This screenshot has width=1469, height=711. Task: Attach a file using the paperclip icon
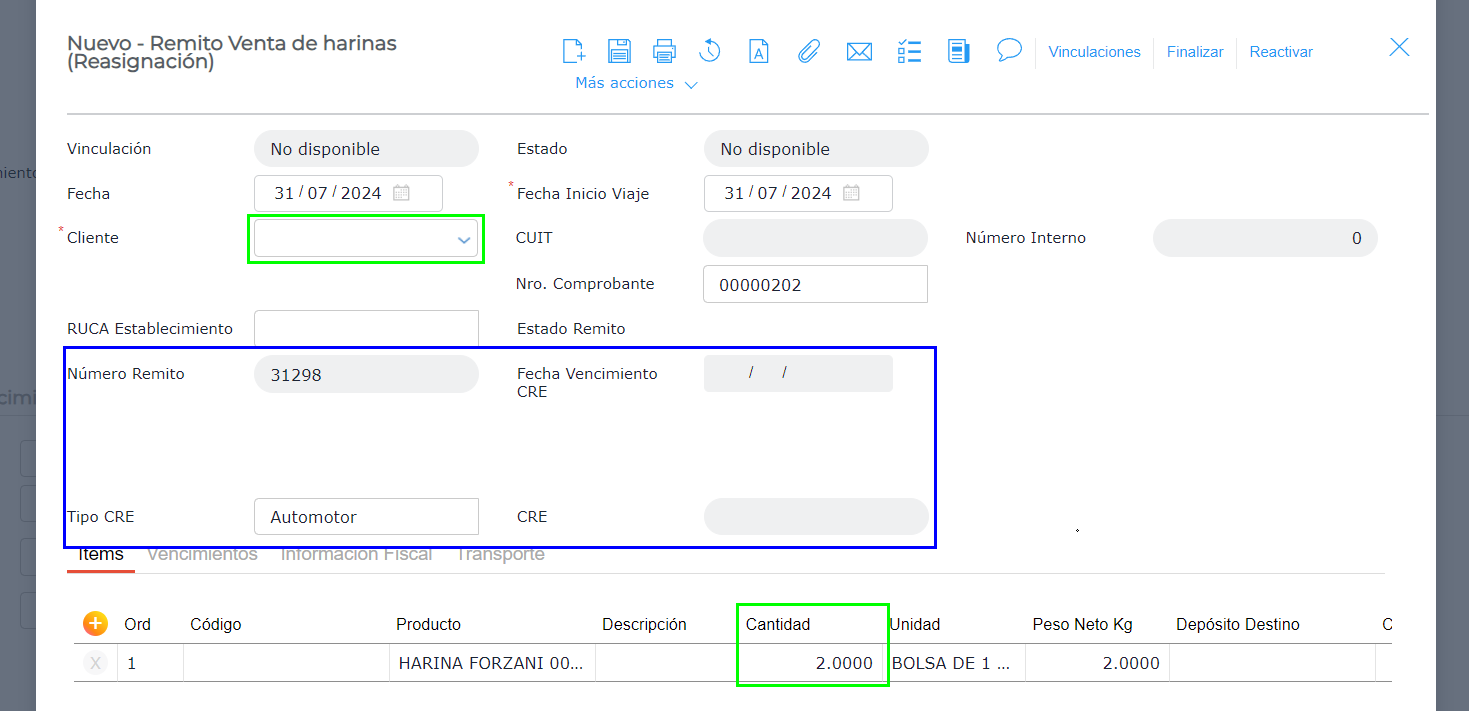(x=808, y=51)
